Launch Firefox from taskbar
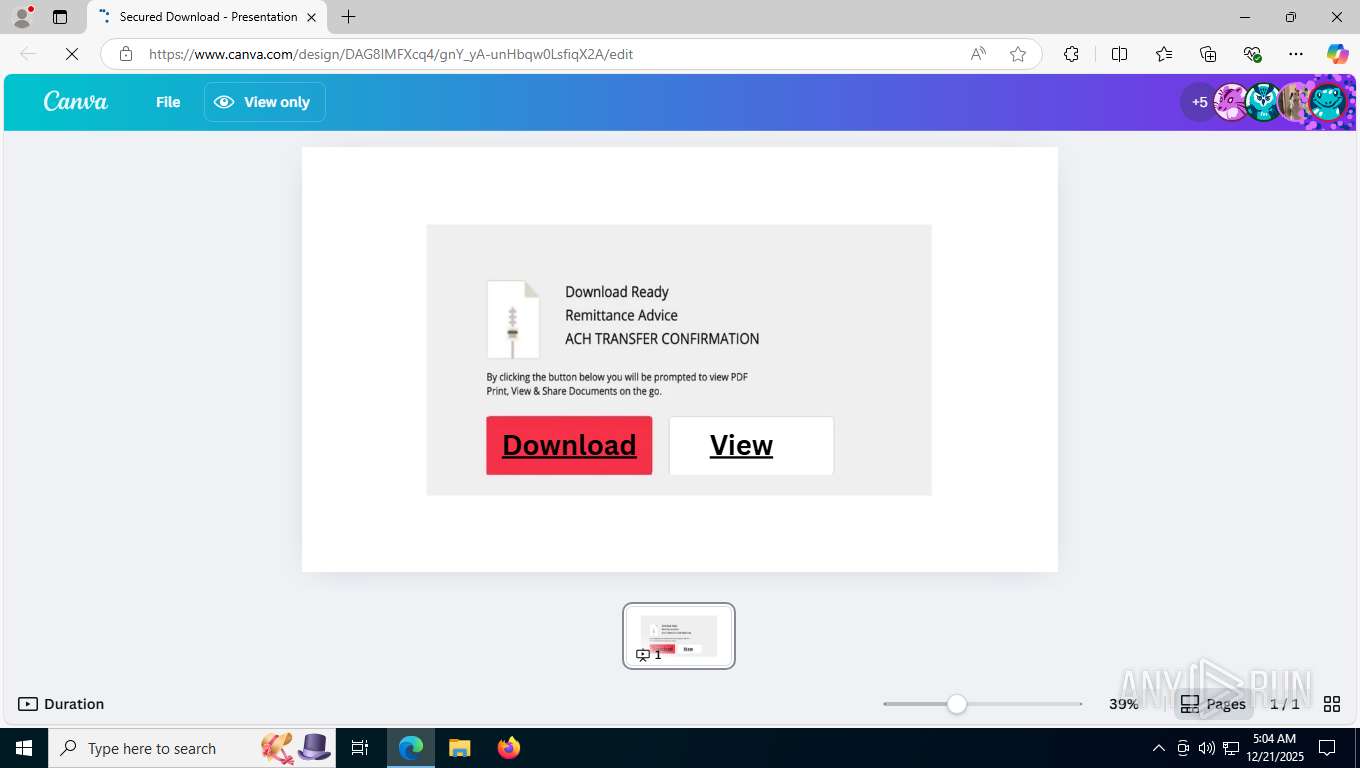The image size is (1360, 768). click(x=509, y=748)
